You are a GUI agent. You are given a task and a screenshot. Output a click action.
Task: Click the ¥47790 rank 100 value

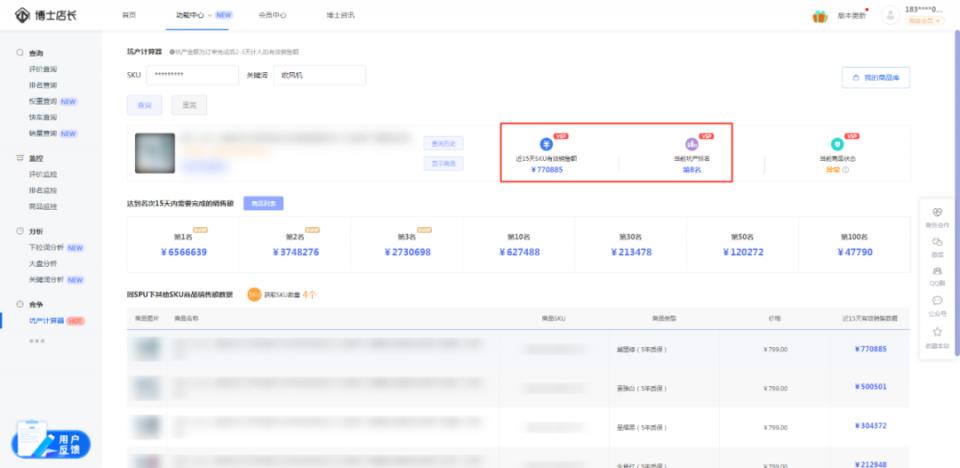point(855,252)
